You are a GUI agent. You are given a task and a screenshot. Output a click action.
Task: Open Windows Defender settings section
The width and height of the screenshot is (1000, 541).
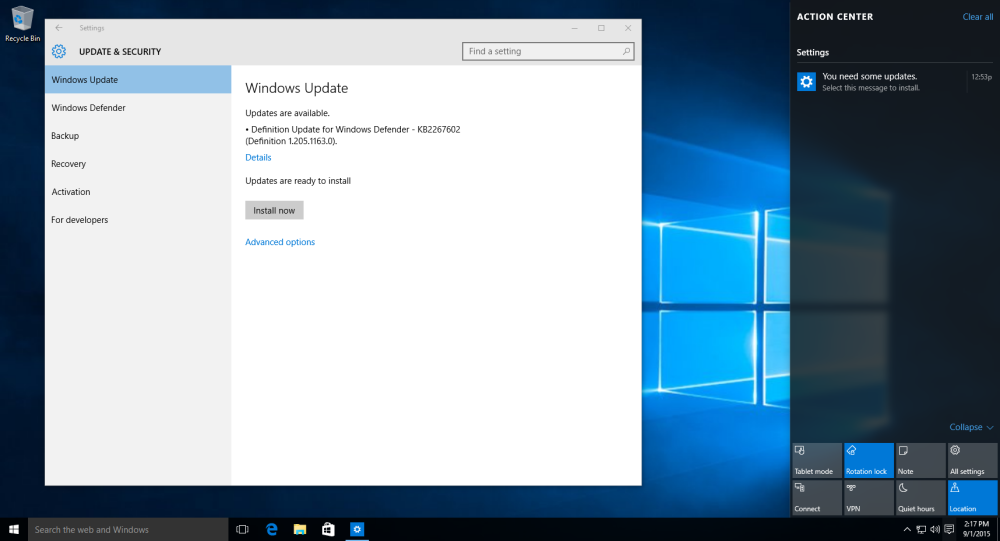[138, 108]
